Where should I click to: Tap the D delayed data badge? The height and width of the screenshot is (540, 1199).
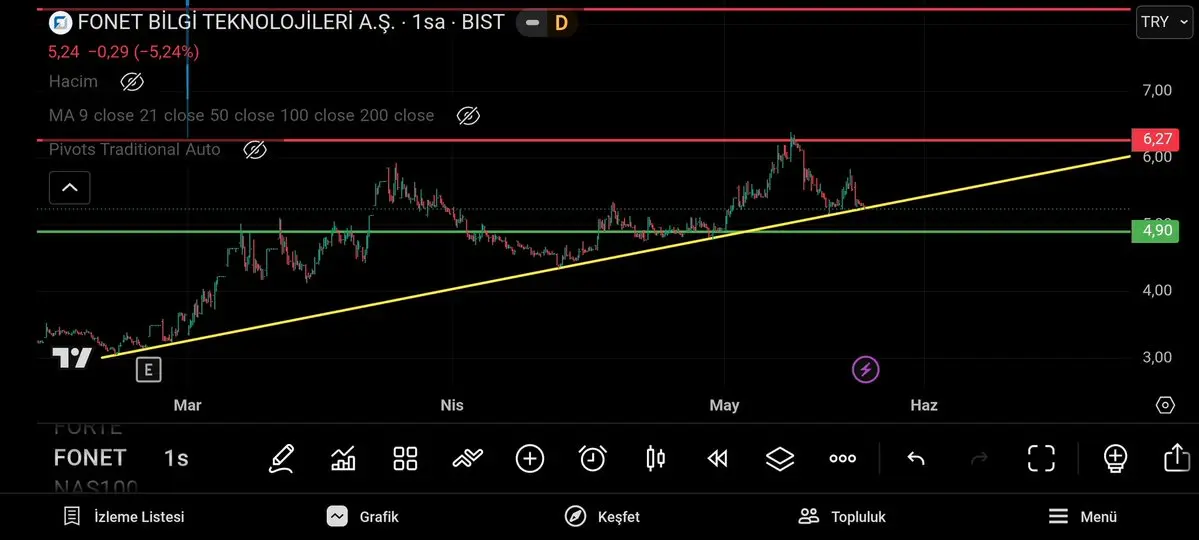(x=561, y=23)
